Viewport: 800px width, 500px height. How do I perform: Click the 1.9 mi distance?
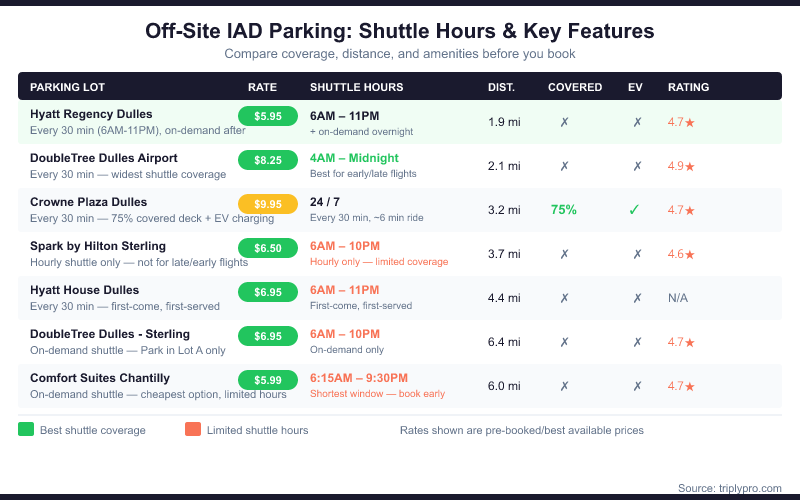[x=504, y=122]
